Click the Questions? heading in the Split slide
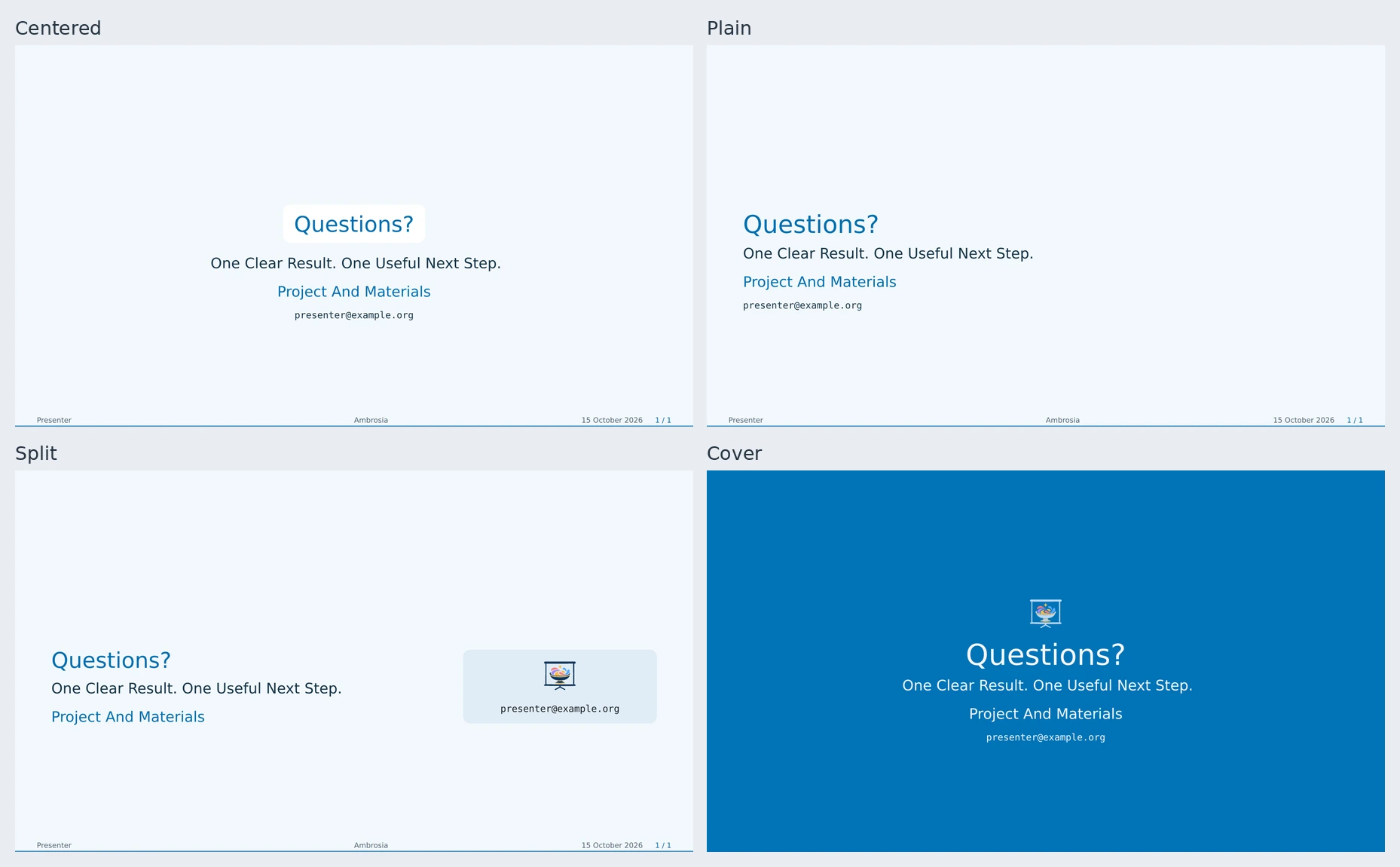The image size is (1400, 867). coord(111,660)
